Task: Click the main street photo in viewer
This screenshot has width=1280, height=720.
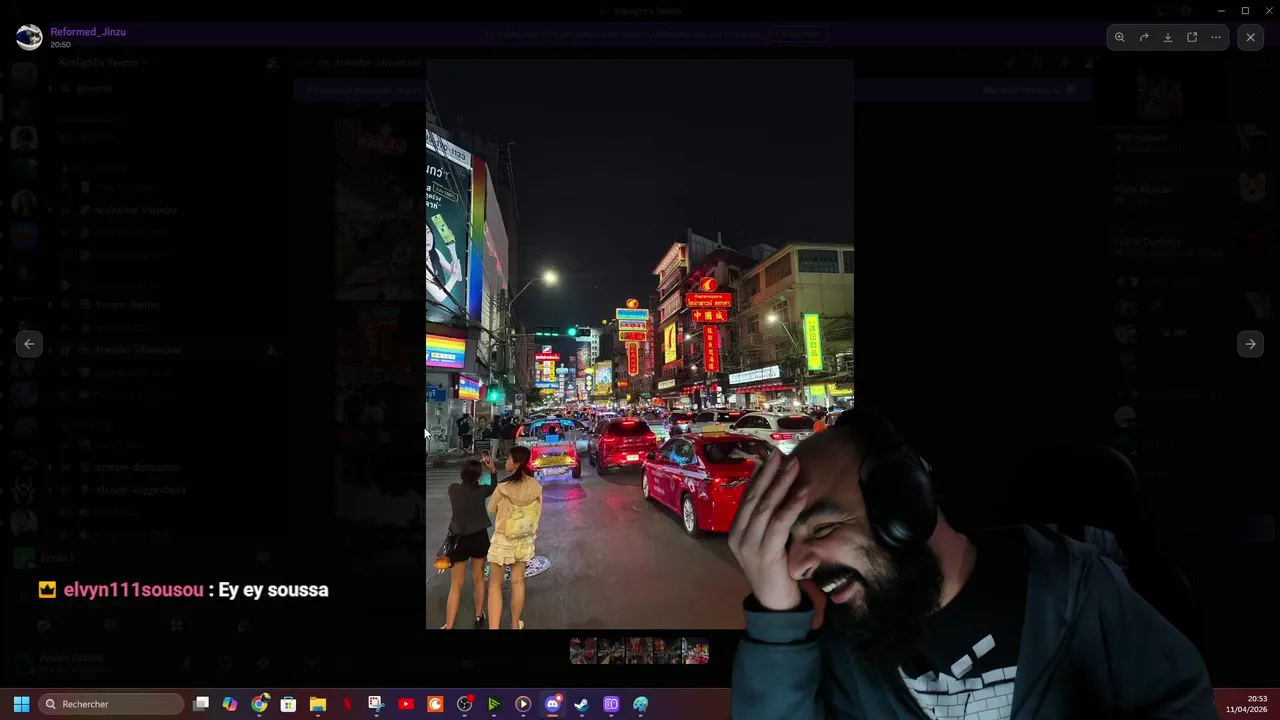Action: 640,344
